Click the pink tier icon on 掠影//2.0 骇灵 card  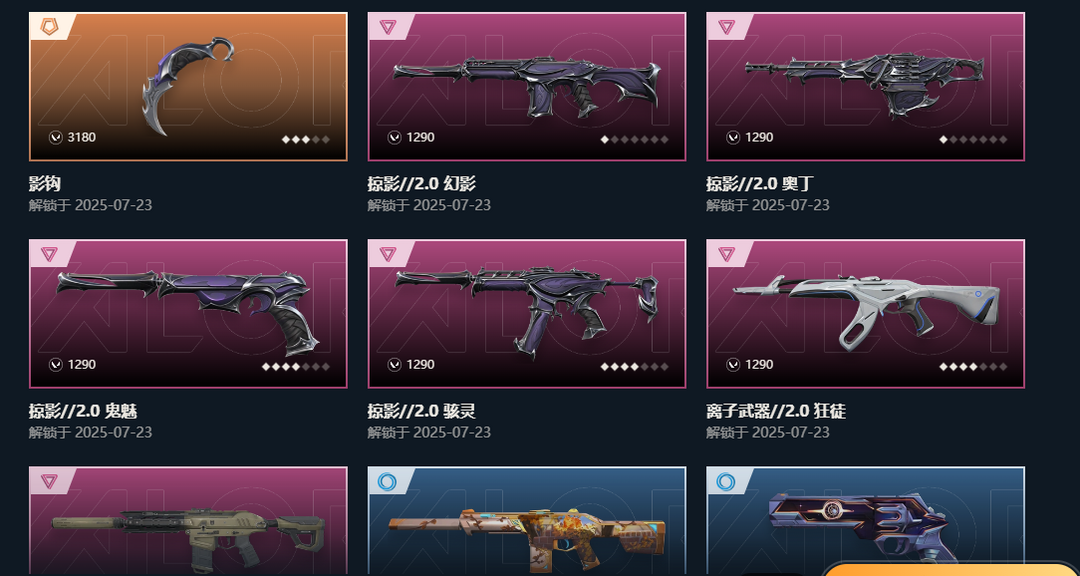click(388, 254)
